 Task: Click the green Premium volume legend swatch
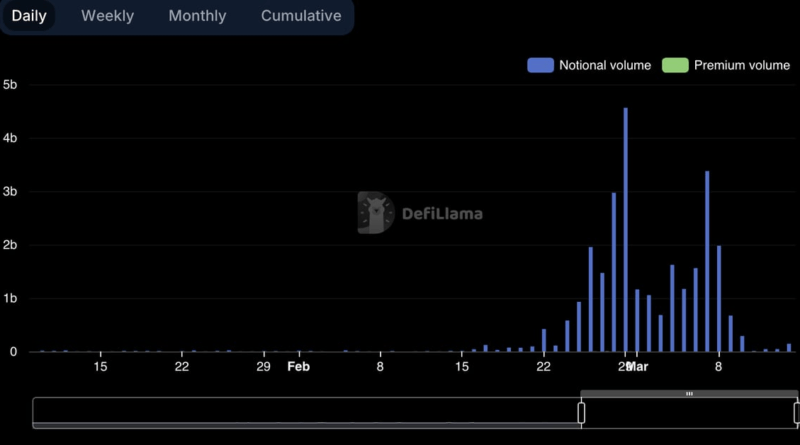[675, 65]
